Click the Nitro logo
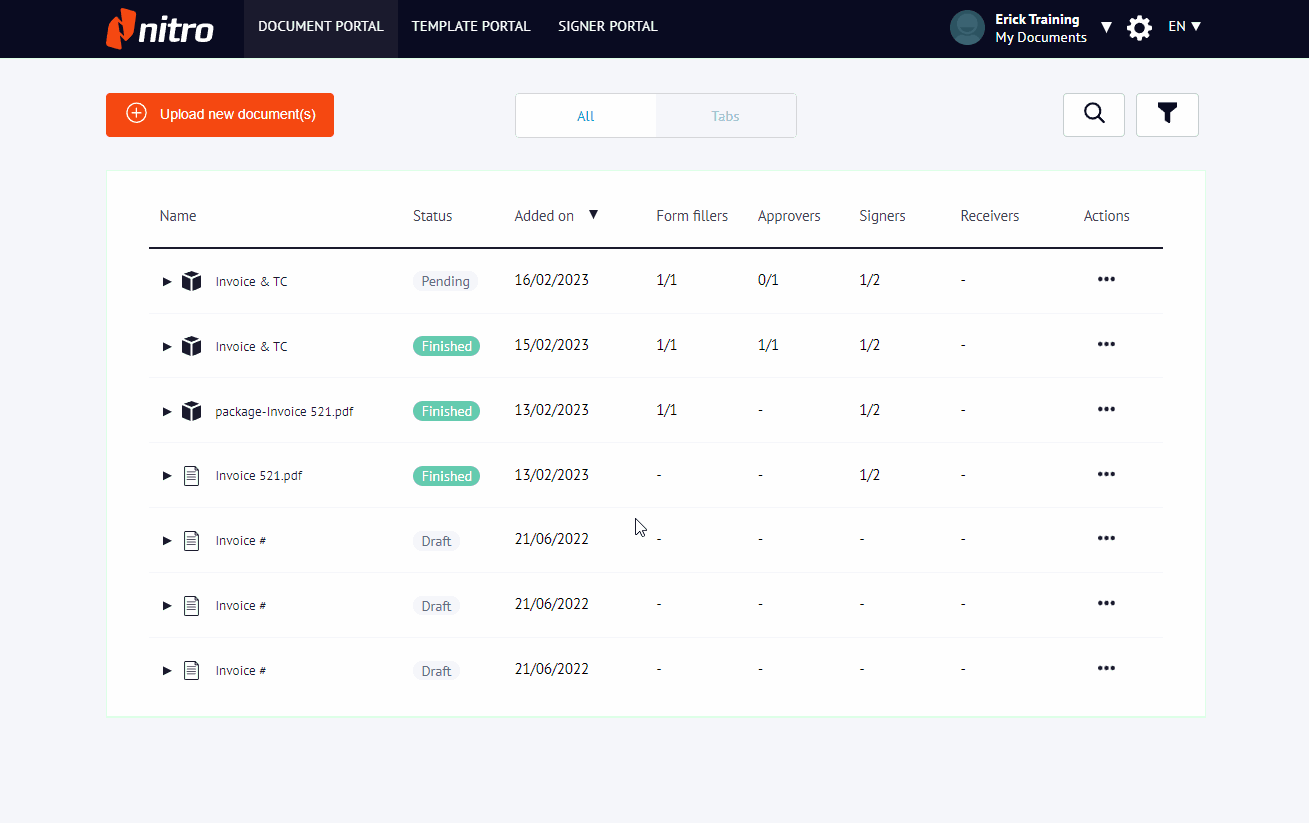This screenshot has width=1309, height=823. pyautogui.click(x=160, y=28)
